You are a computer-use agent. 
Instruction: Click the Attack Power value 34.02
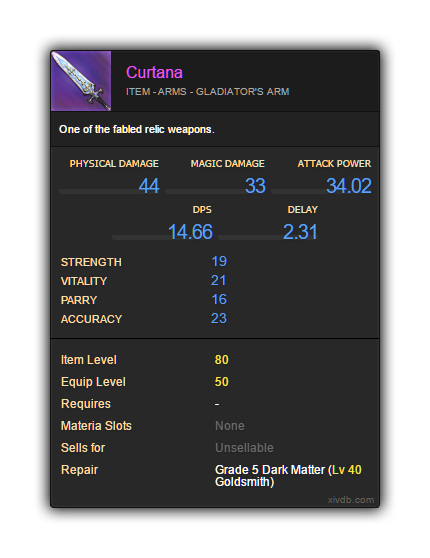pyautogui.click(x=349, y=186)
